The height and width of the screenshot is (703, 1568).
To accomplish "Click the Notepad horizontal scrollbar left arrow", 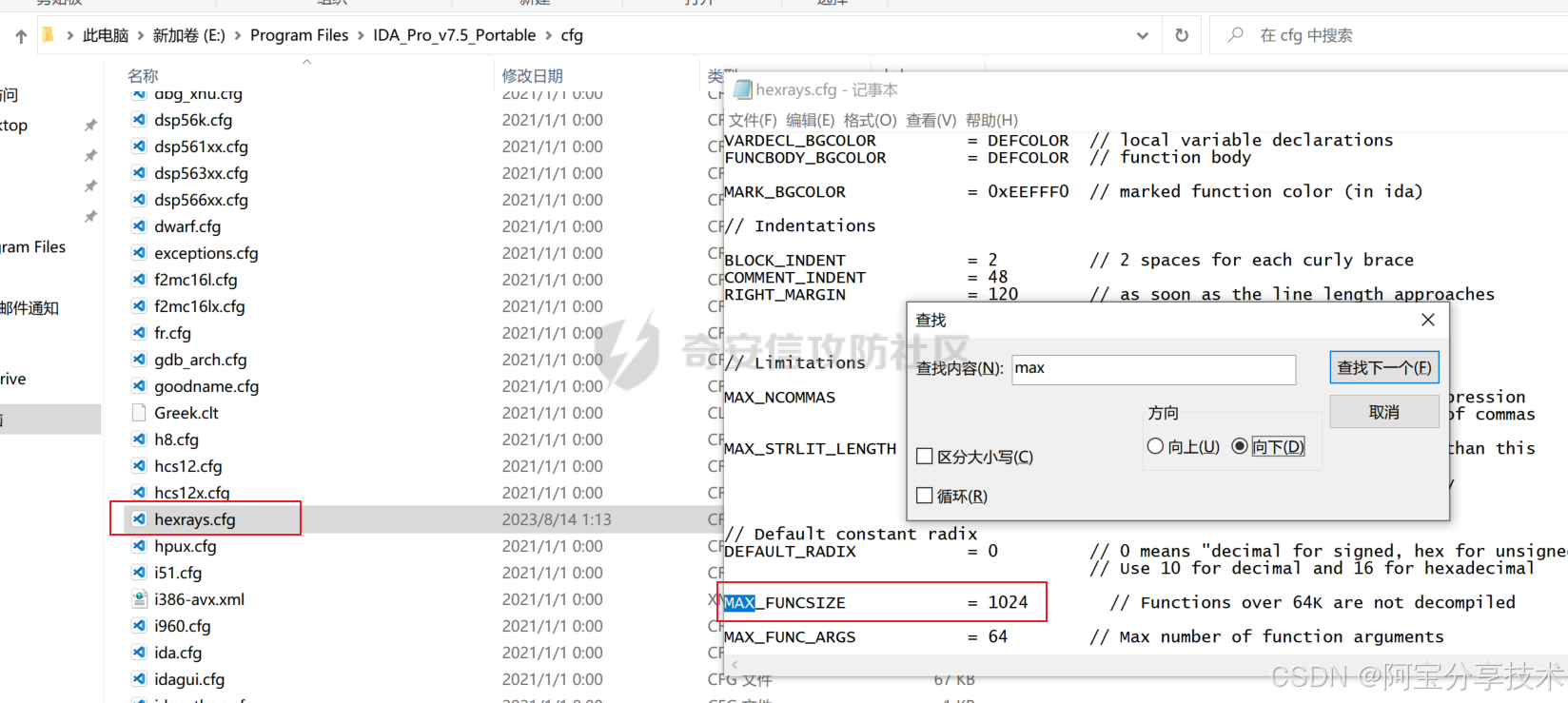I will point(735,663).
